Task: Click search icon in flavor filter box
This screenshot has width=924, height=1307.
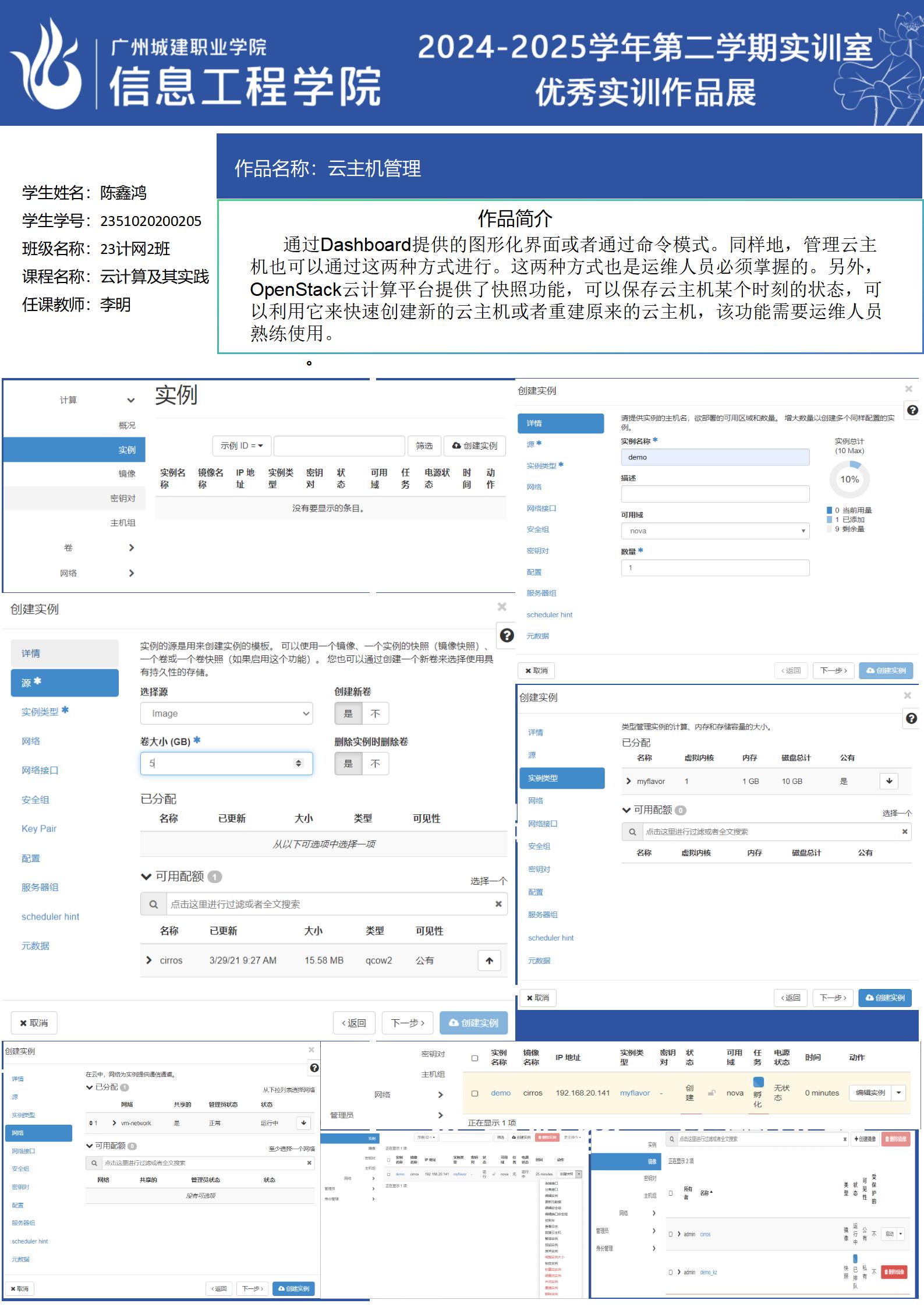Action: pos(632,832)
